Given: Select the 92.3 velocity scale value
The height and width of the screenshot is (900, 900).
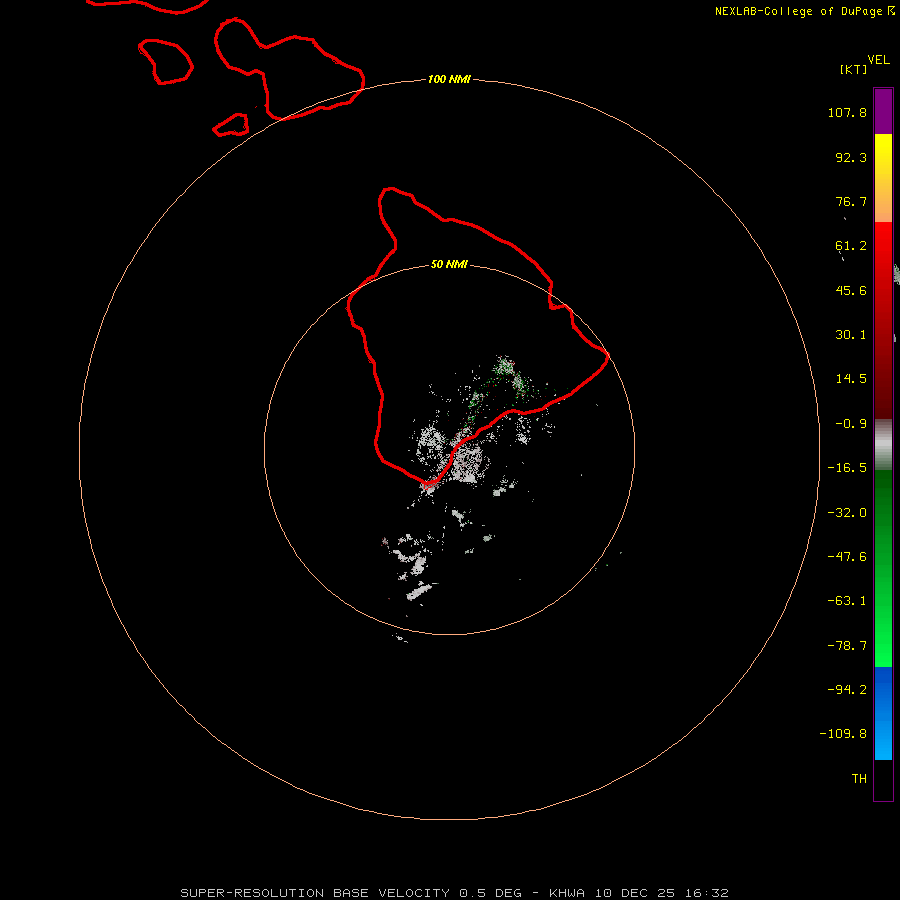Looking at the screenshot, I should pyautogui.click(x=851, y=157).
